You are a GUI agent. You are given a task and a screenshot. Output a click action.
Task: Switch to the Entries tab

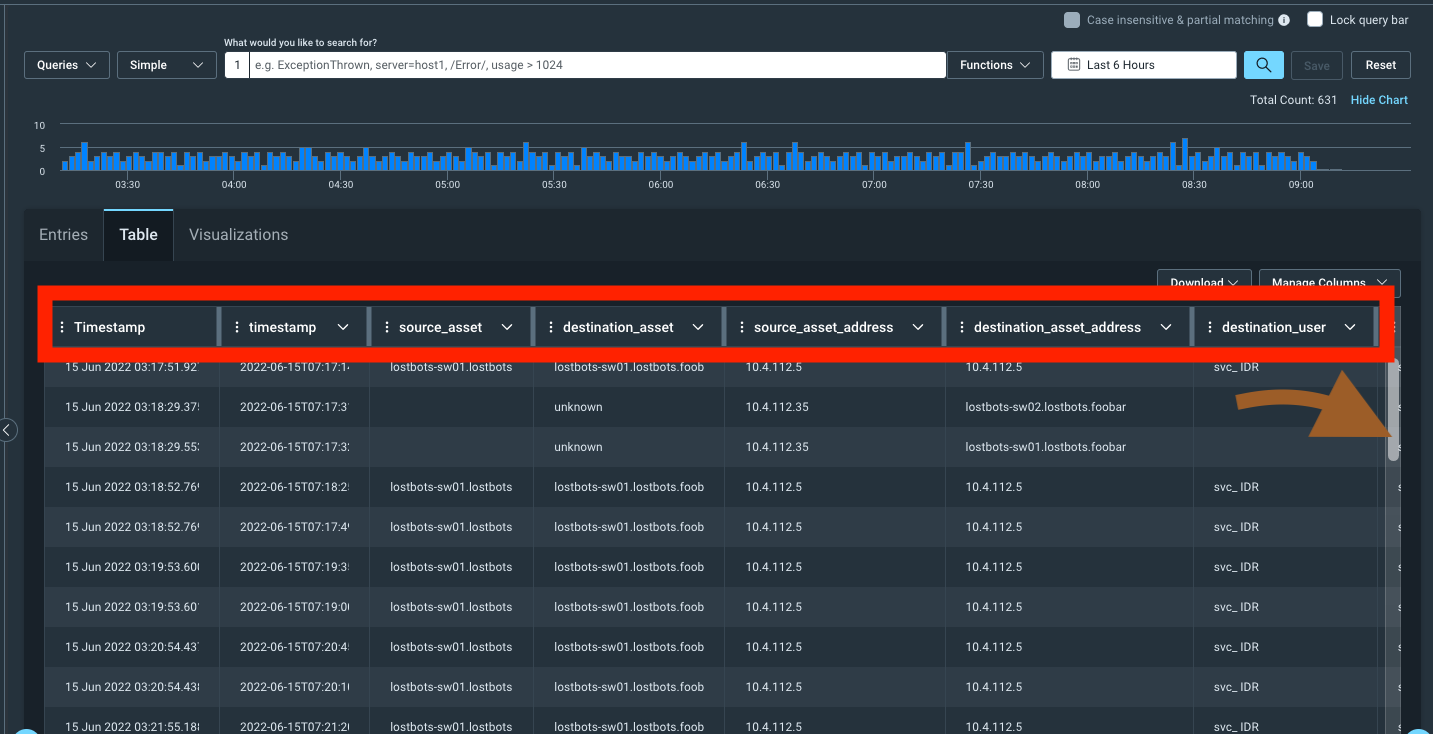click(63, 235)
